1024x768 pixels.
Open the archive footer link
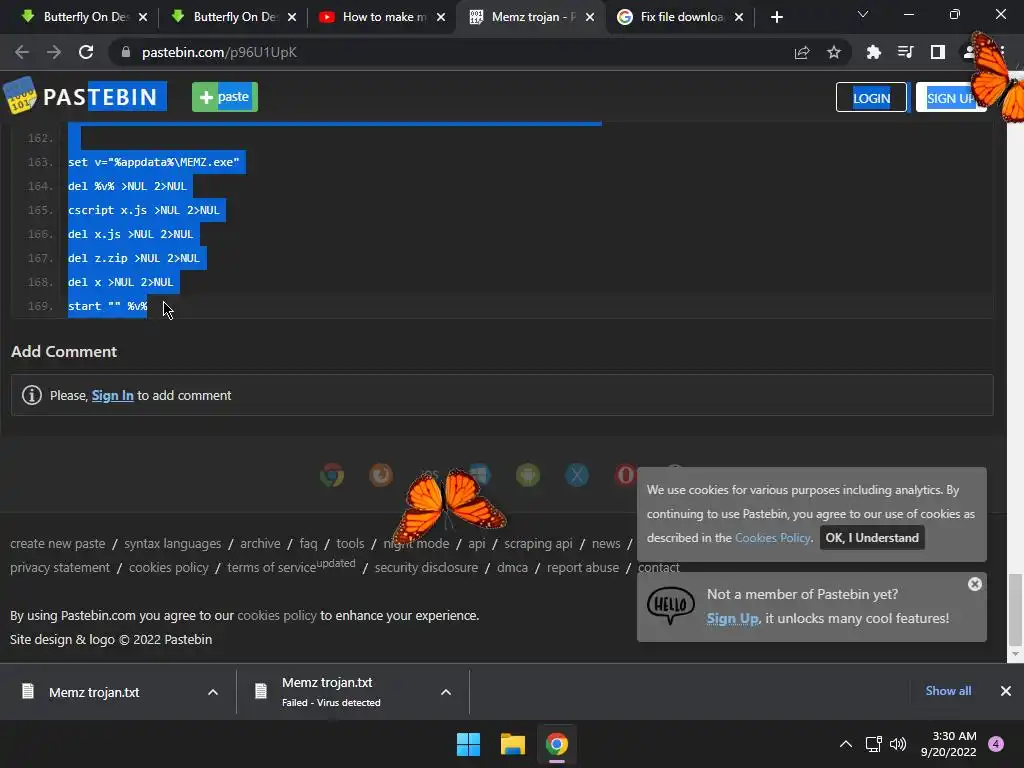pyautogui.click(x=260, y=543)
